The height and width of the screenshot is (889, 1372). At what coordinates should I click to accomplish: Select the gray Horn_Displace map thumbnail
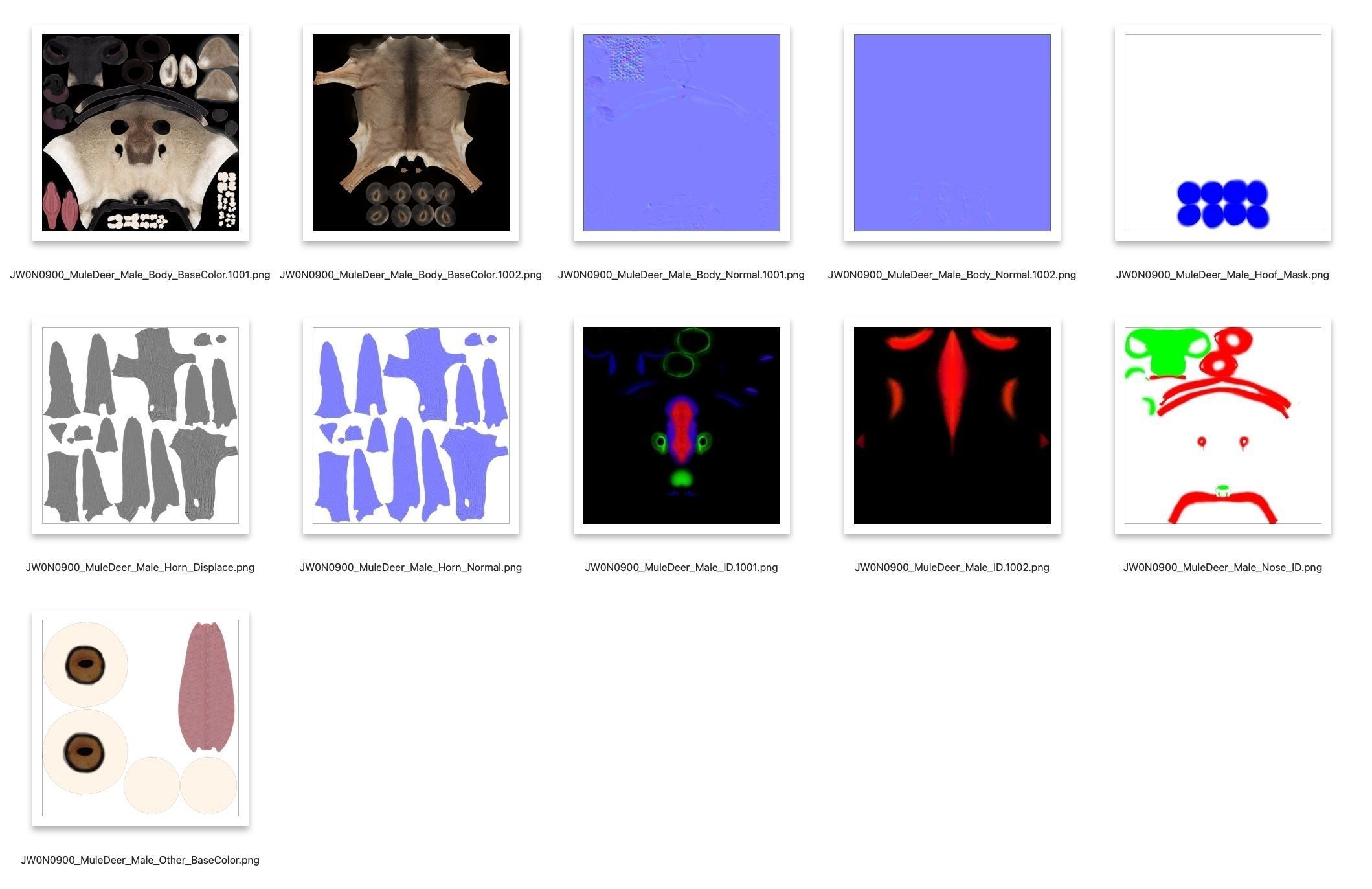tap(140, 425)
